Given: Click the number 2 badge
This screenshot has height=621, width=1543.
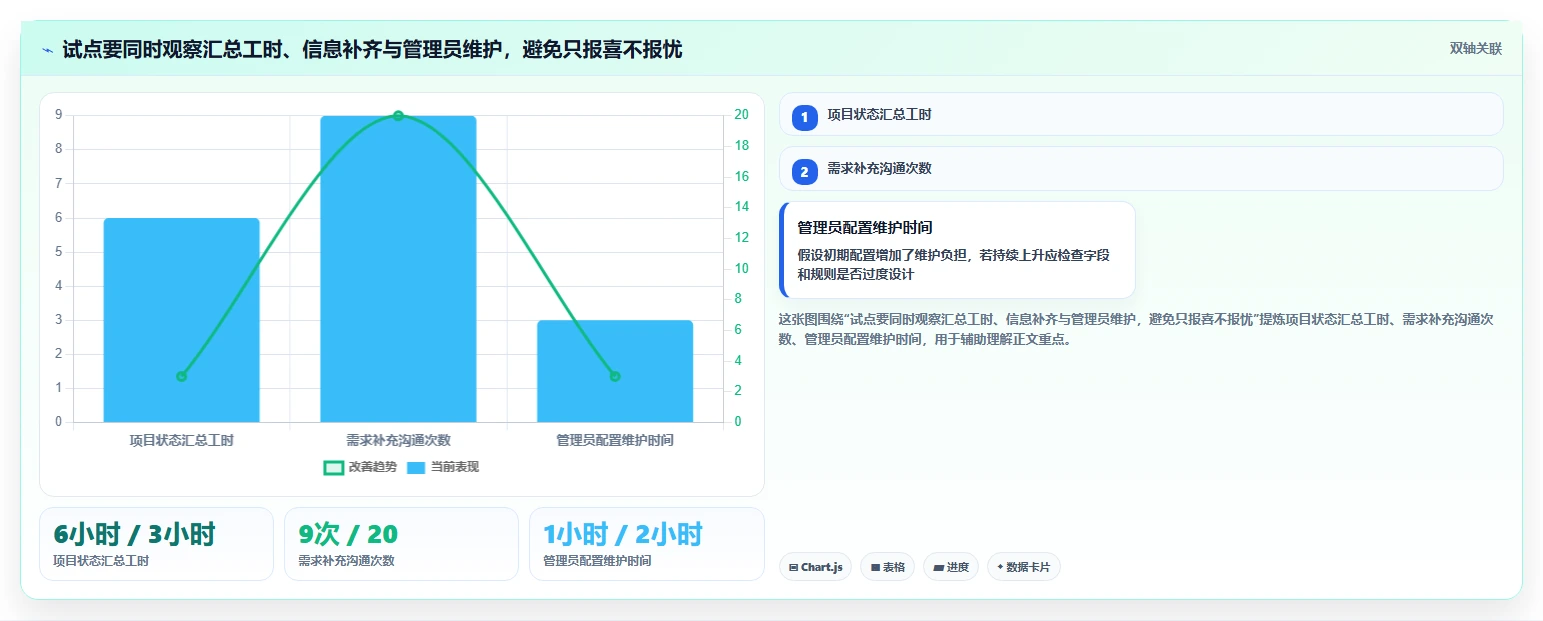Looking at the screenshot, I should 804,172.
